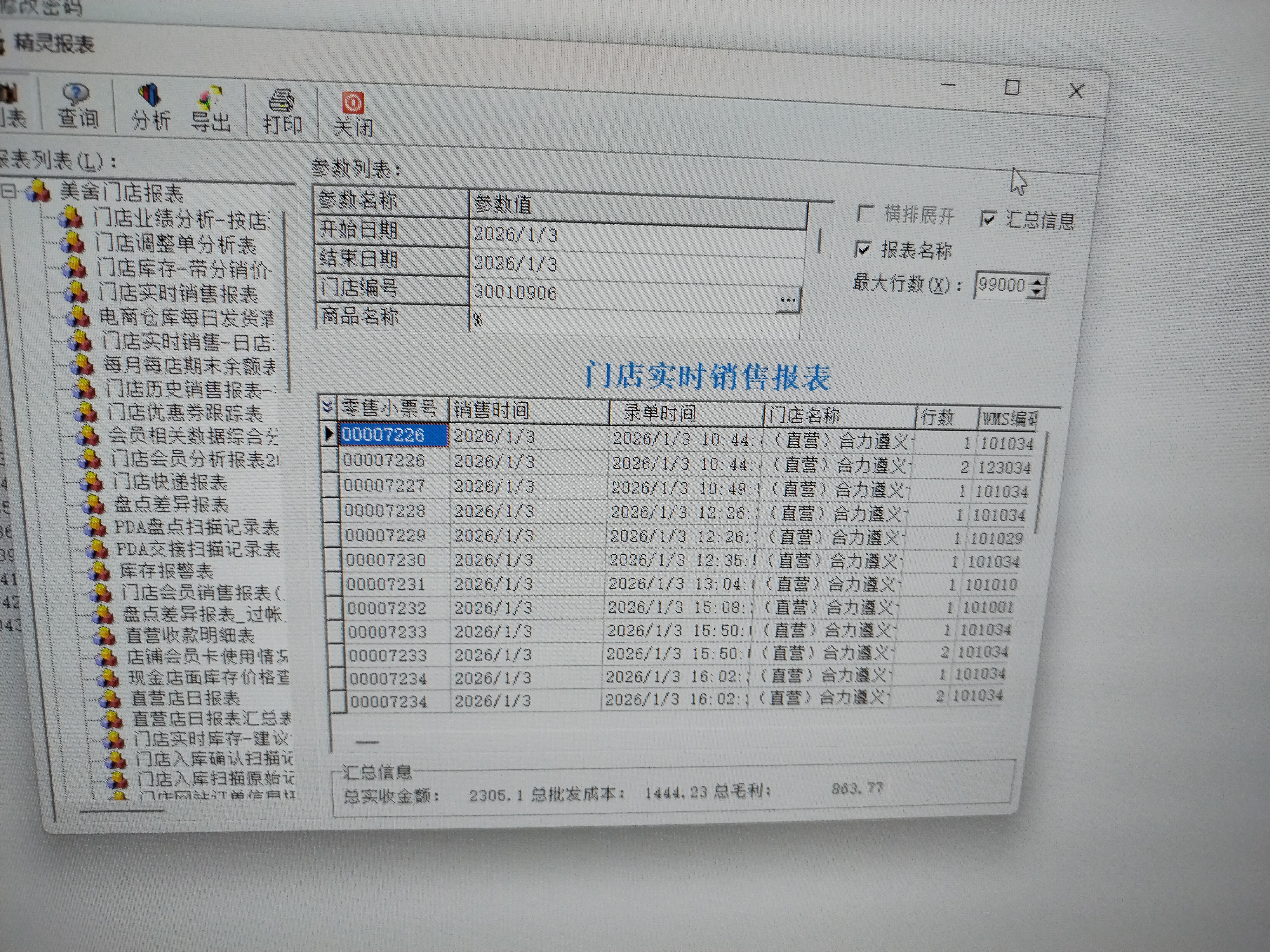
Task: Click grid corner column selector arrow
Action: (x=327, y=407)
